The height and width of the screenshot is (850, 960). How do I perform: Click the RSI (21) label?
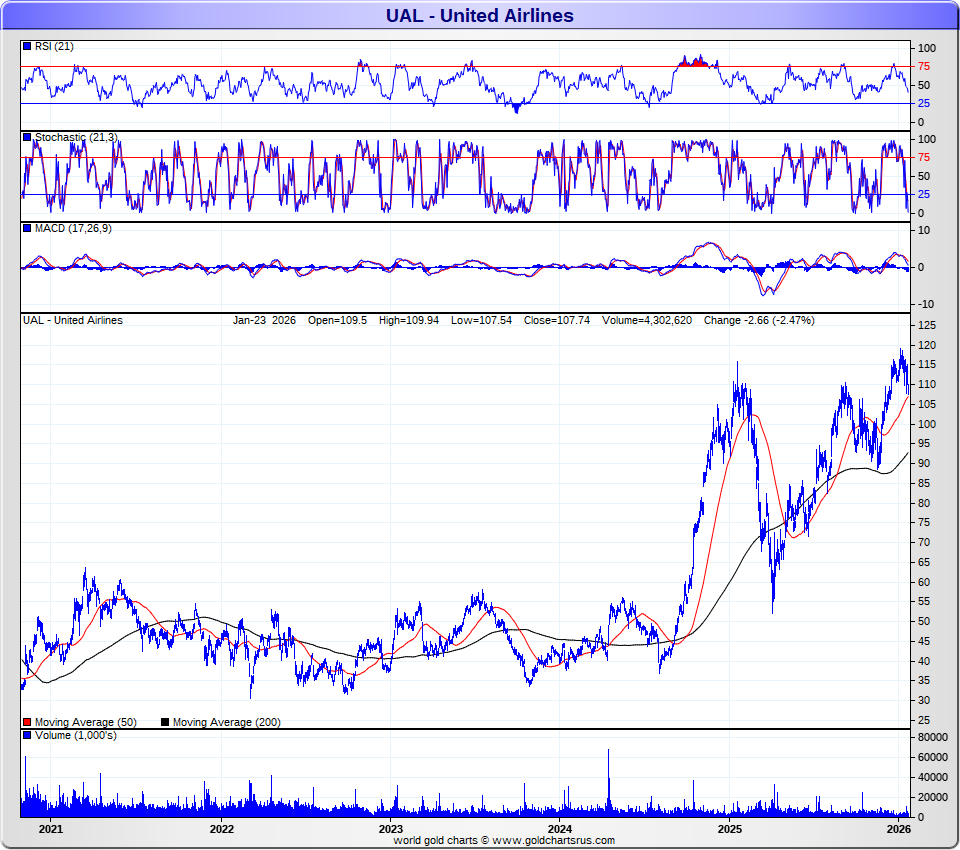pos(54,47)
